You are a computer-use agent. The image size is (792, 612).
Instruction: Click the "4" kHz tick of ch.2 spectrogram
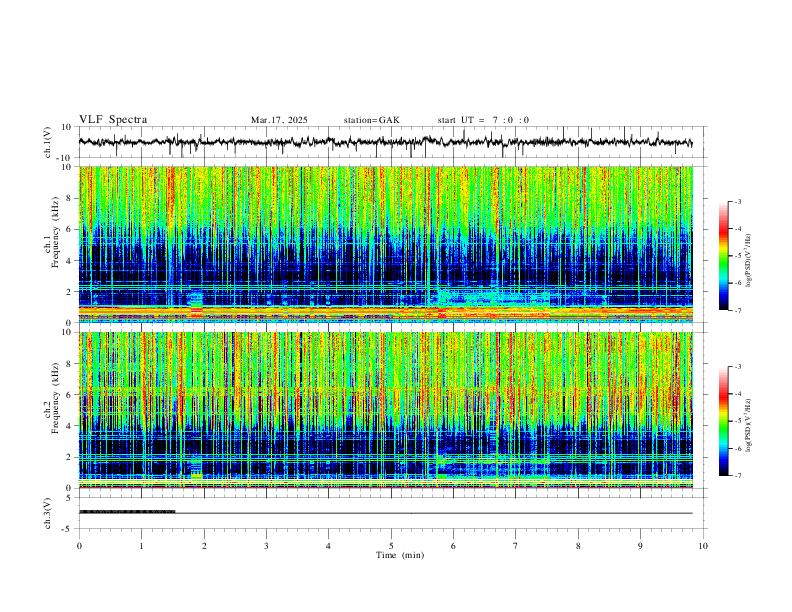click(x=71, y=426)
